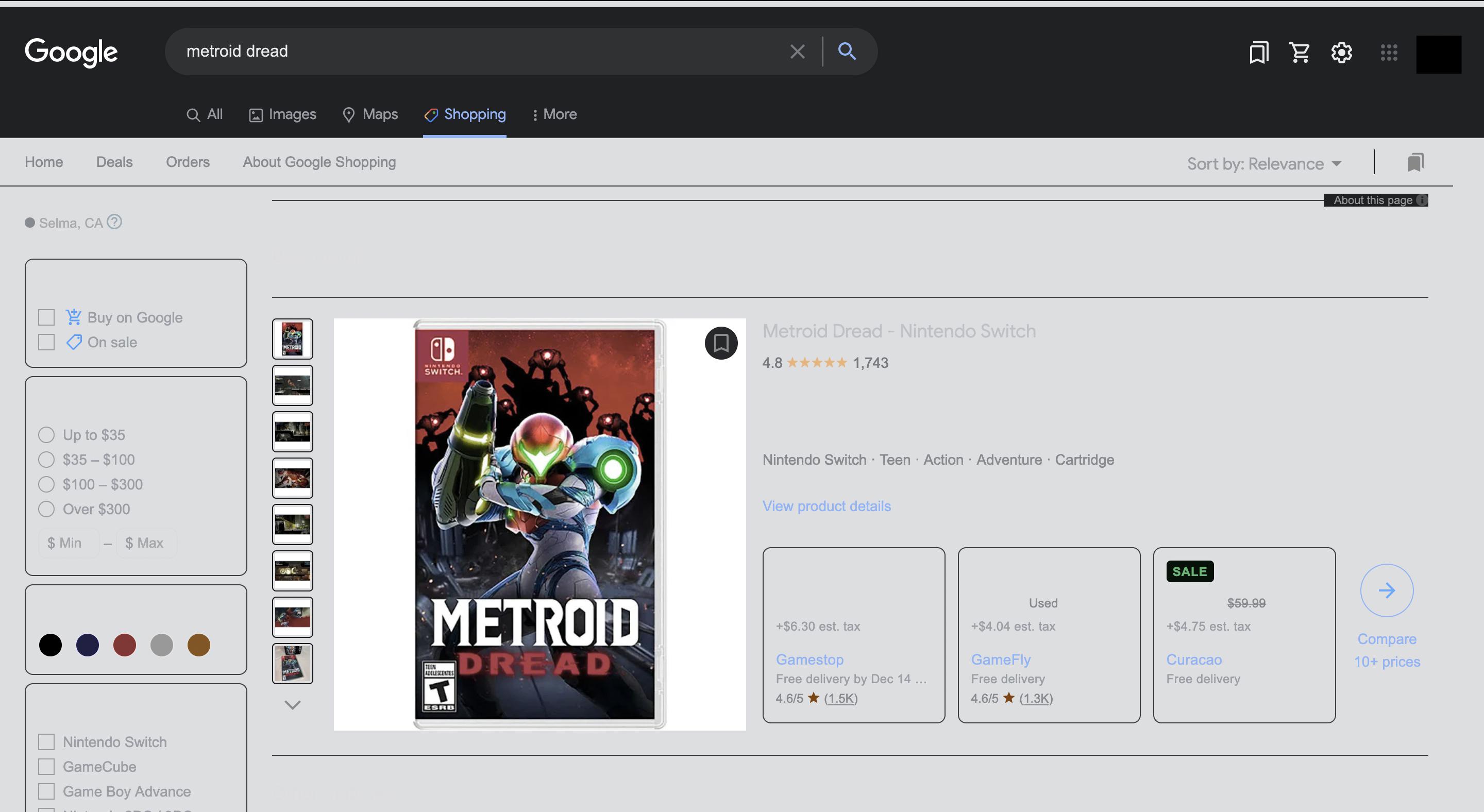Open the shopping cart icon
This screenshot has height=812, width=1484.
[1300, 53]
